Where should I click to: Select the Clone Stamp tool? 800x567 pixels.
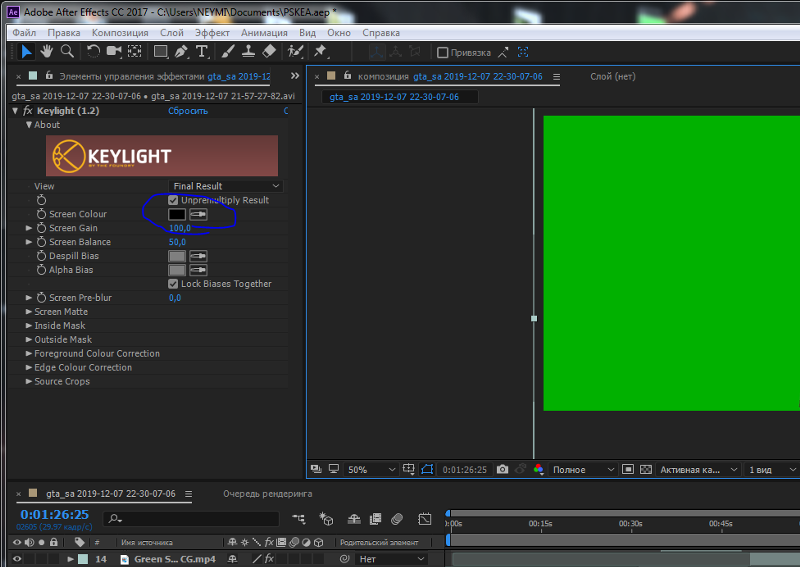pyautogui.click(x=248, y=52)
